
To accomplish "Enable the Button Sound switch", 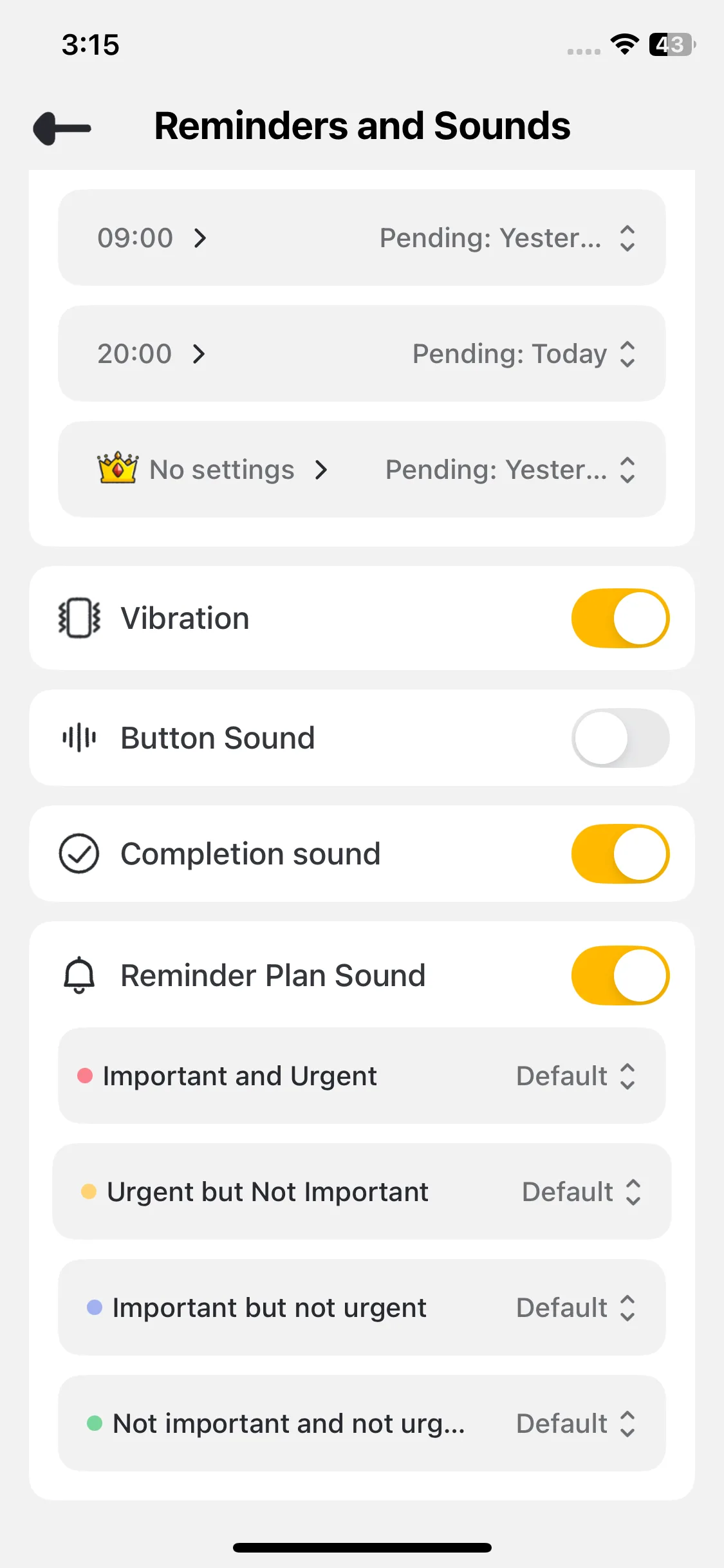I will tap(620, 738).
